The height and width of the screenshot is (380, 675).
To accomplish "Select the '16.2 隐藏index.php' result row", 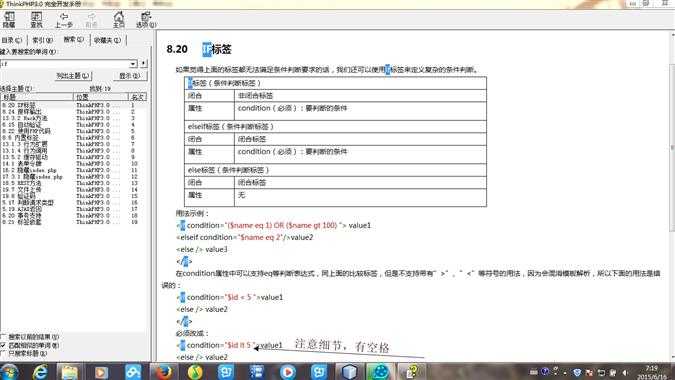I will pos(74,170).
